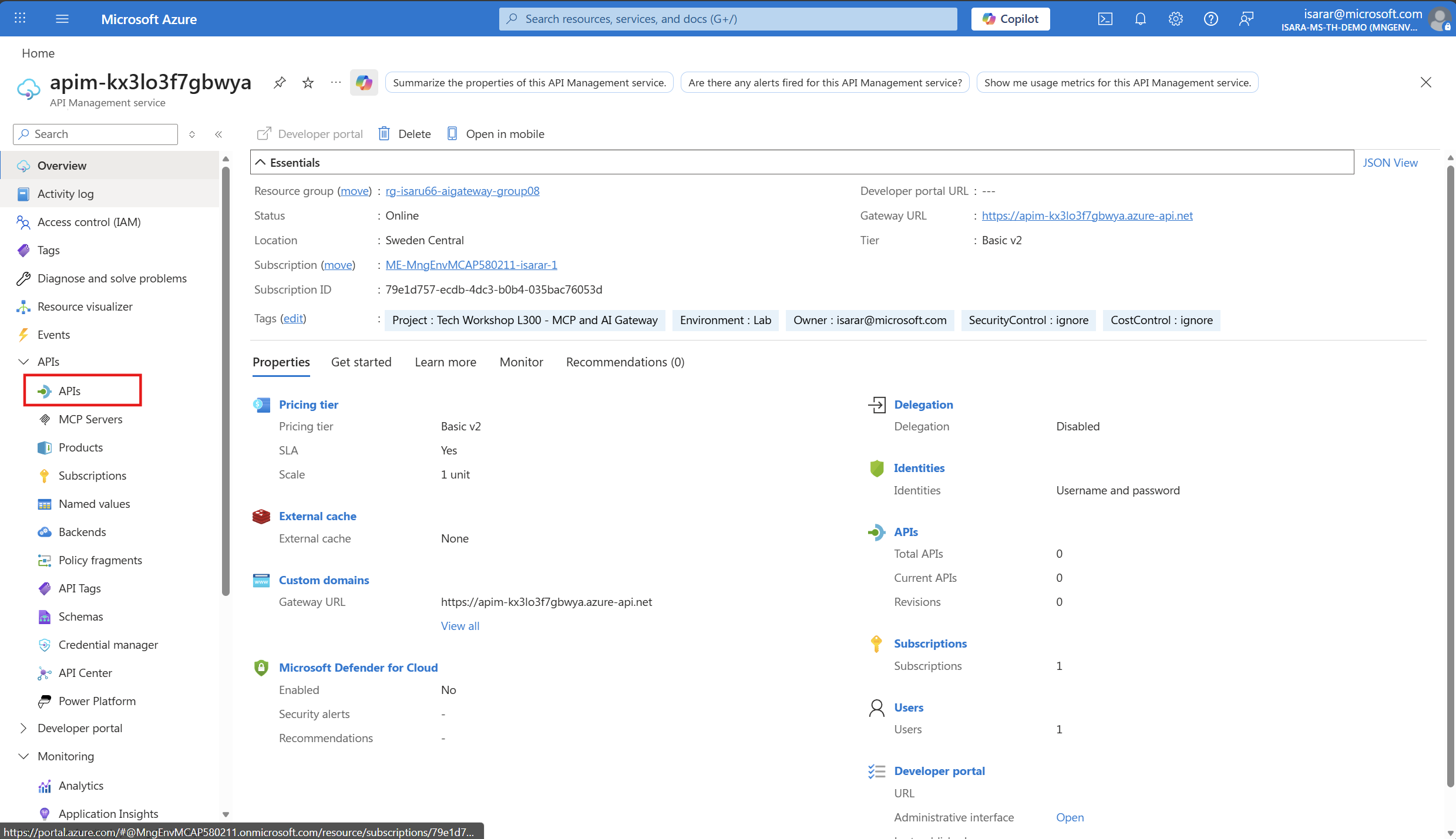Switch to the Get started tab
This screenshot has width=1456, height=839.
[361, 362]
